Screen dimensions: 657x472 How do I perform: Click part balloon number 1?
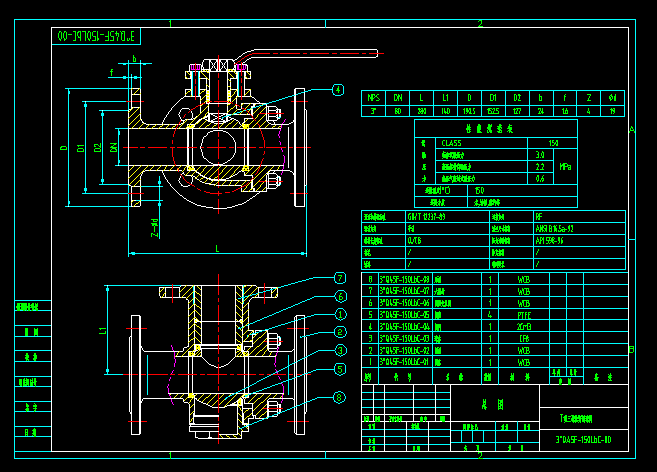click(x=340, y=314)
